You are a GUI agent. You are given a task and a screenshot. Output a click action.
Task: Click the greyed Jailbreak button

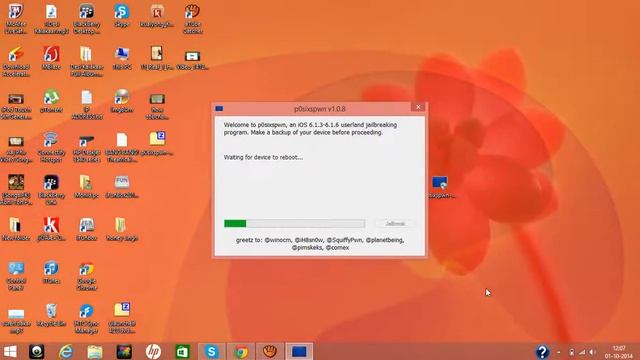(395, 224)
